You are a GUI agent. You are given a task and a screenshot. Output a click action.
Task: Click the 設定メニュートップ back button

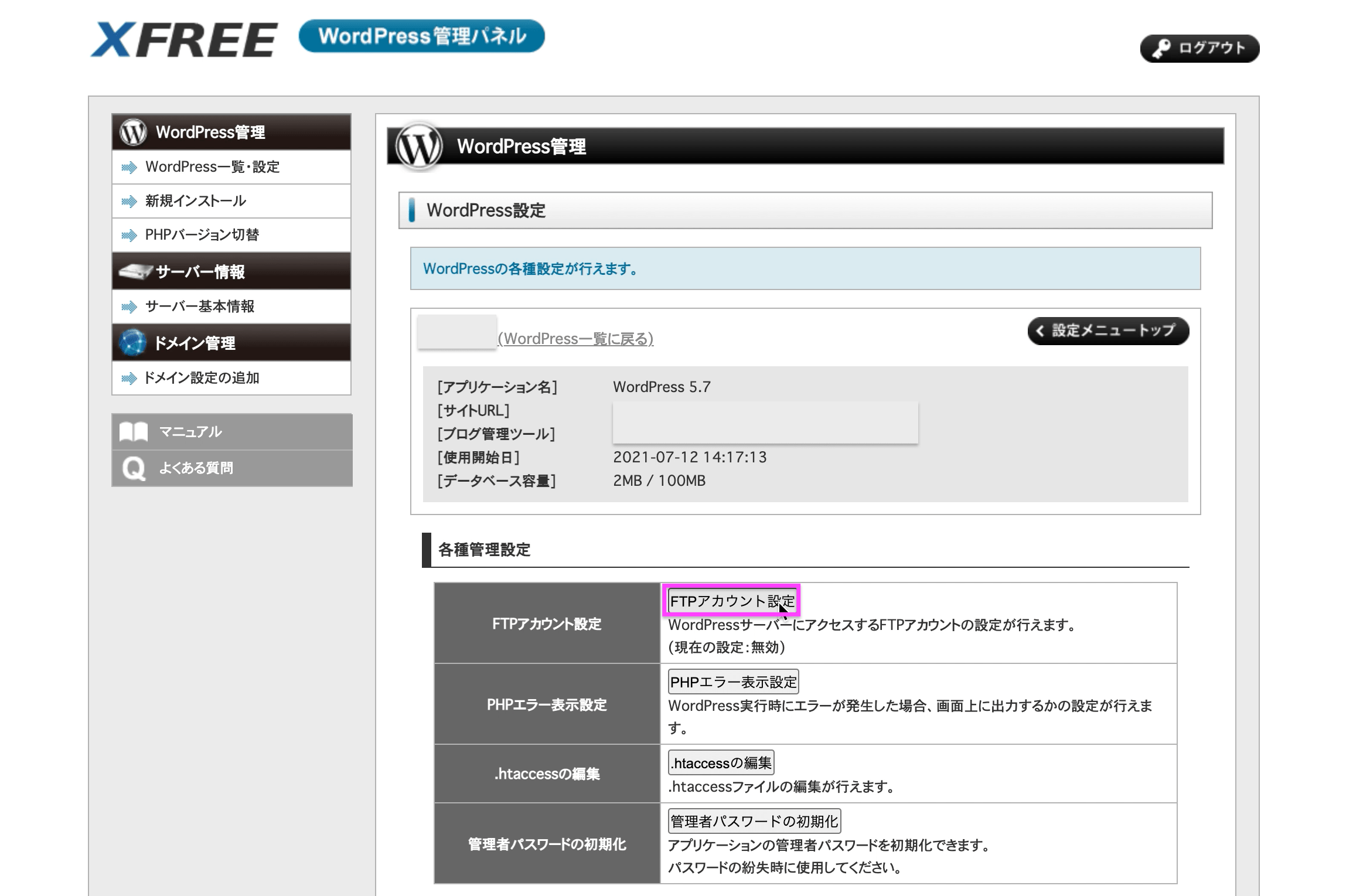pyautogui.click(x=1107, y=331)
